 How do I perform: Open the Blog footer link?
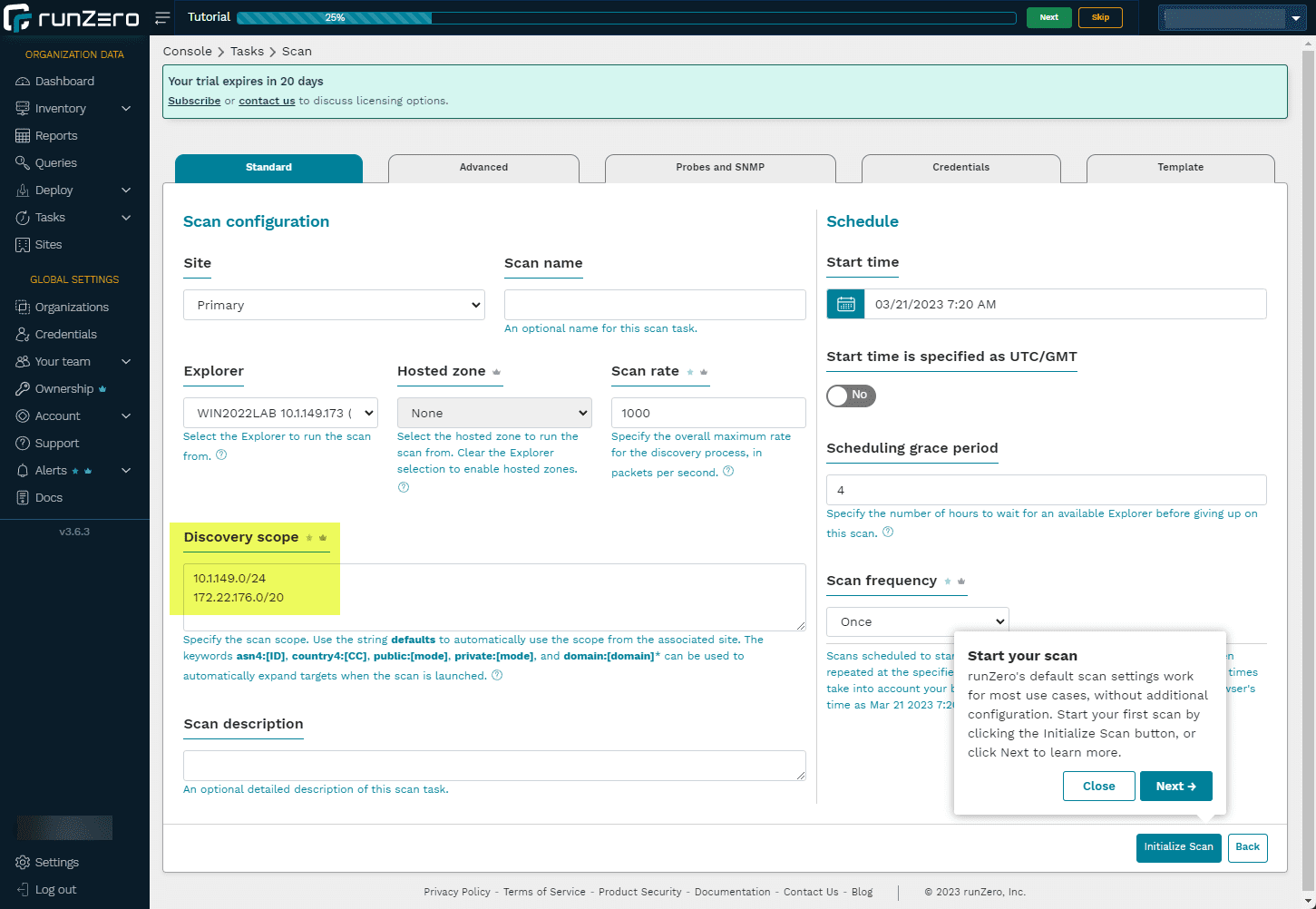click(863, 892)
